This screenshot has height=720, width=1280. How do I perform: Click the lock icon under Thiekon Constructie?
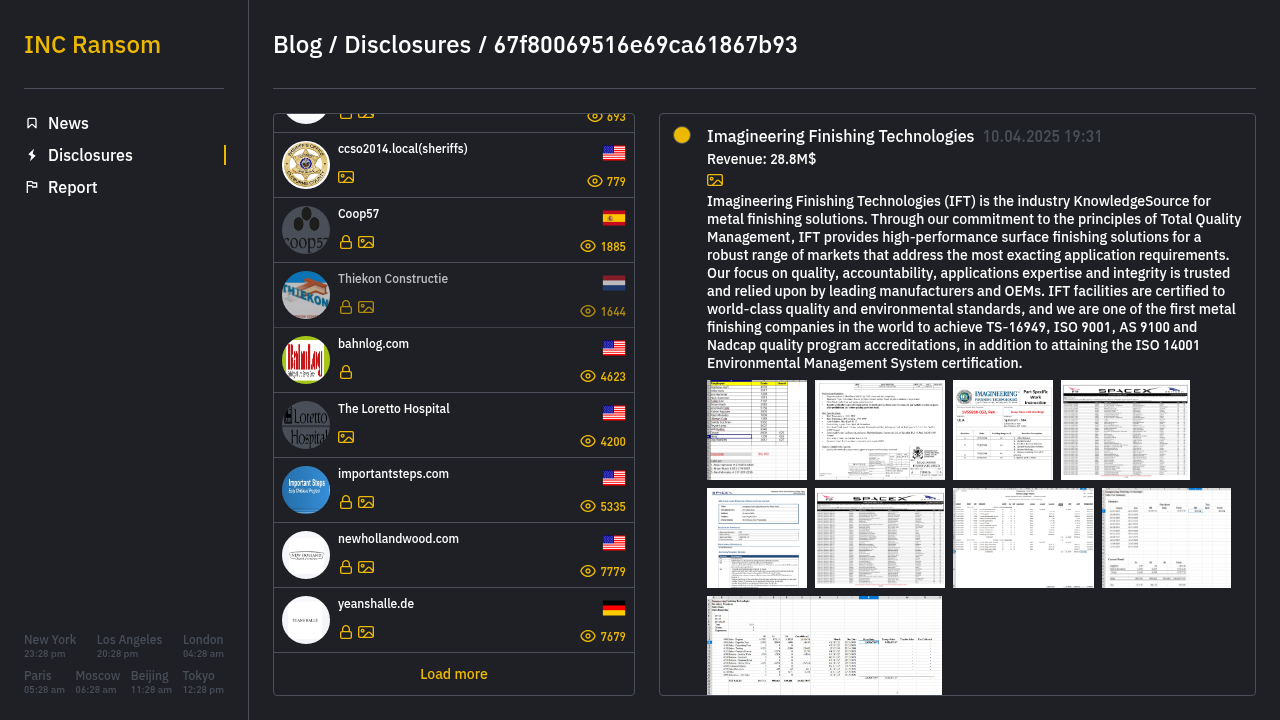point(346,307)
